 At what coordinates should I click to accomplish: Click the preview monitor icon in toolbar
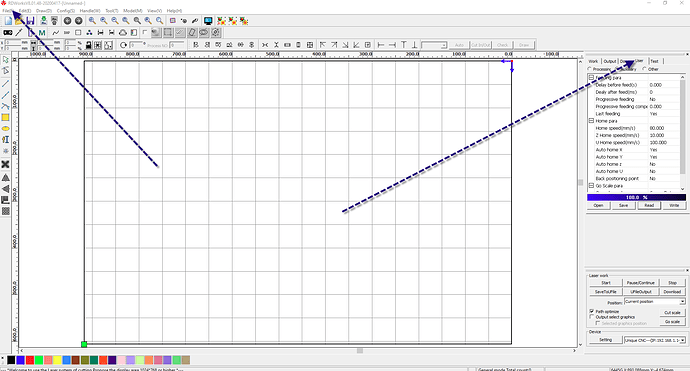(x=208, y=21)
